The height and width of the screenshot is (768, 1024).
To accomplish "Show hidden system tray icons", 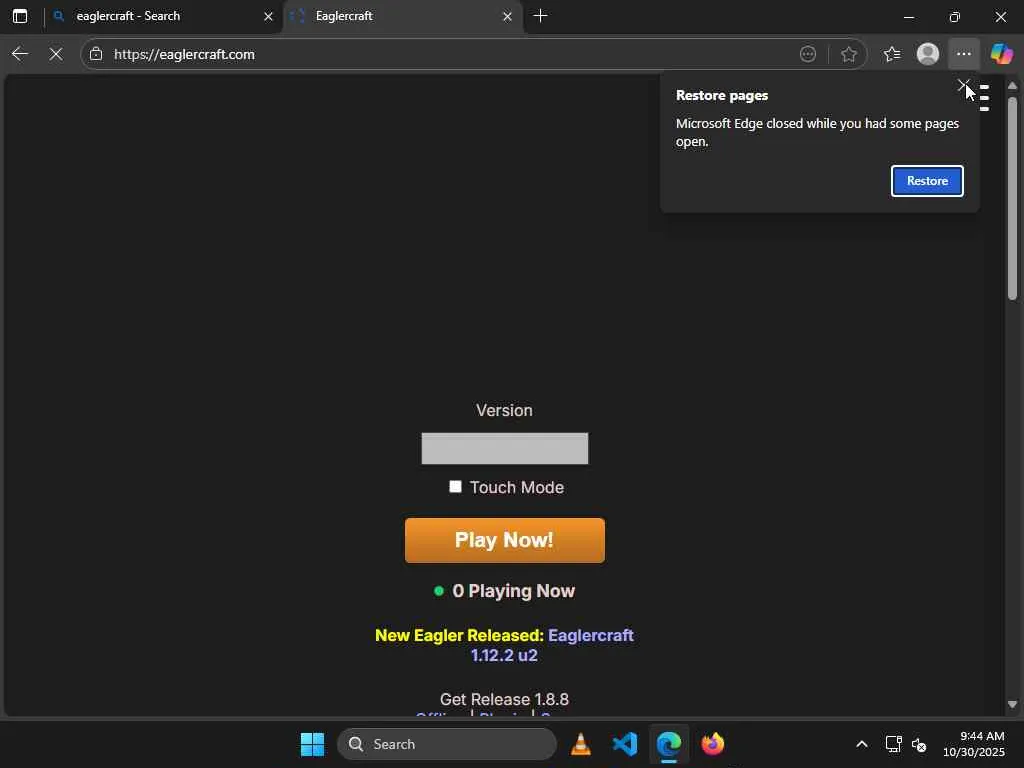I will (x=861, y=744).
